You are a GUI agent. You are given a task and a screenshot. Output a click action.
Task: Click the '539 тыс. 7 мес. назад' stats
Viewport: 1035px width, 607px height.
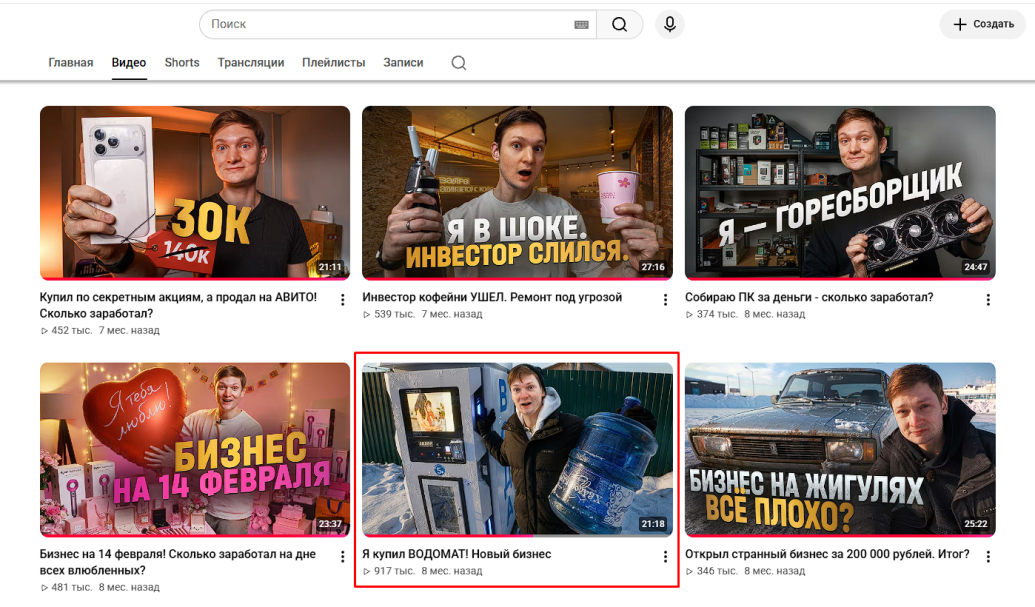pyautogui.click(x=423, y=315)
